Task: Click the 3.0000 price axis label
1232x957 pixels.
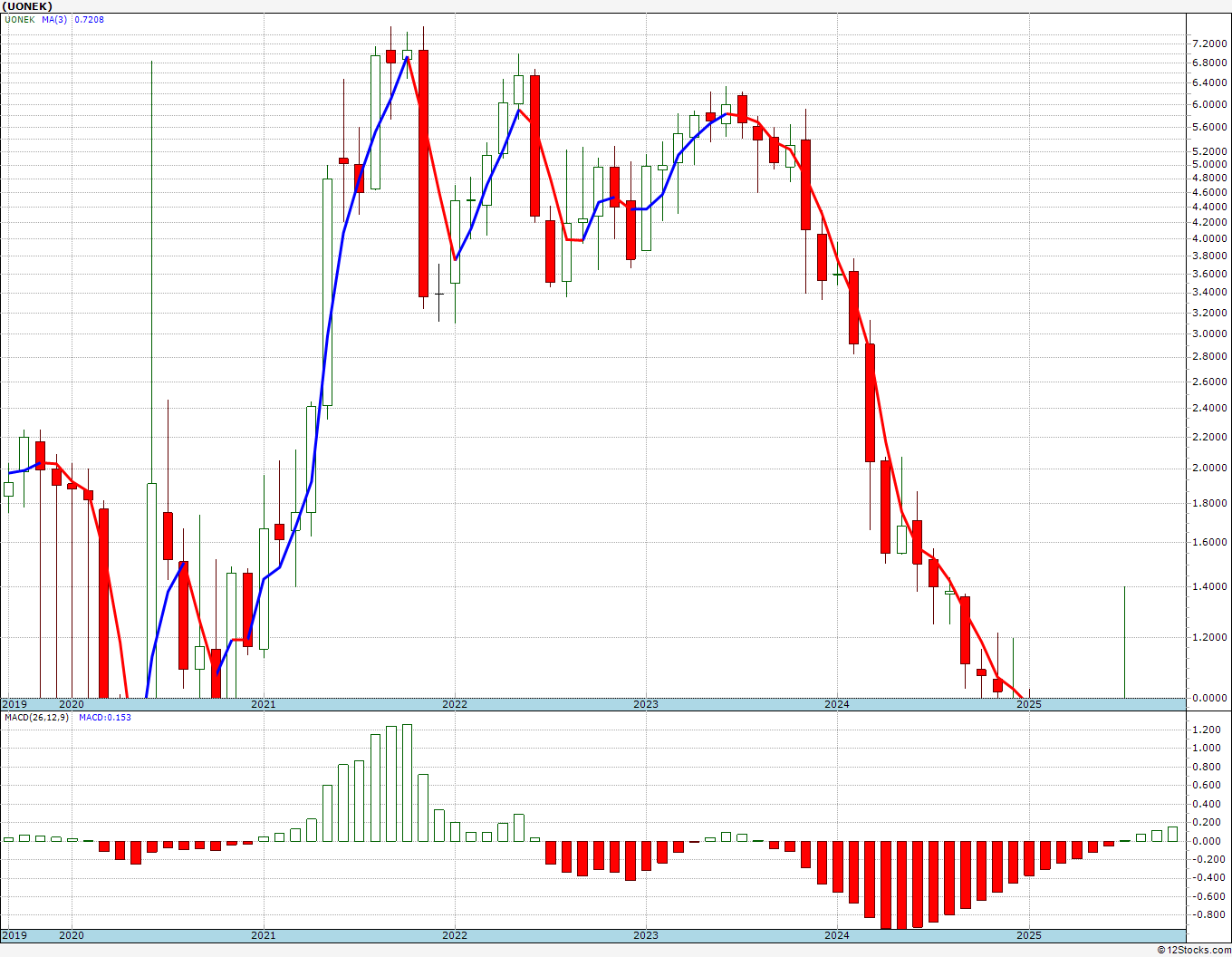Action: [x=1209, y=333]
